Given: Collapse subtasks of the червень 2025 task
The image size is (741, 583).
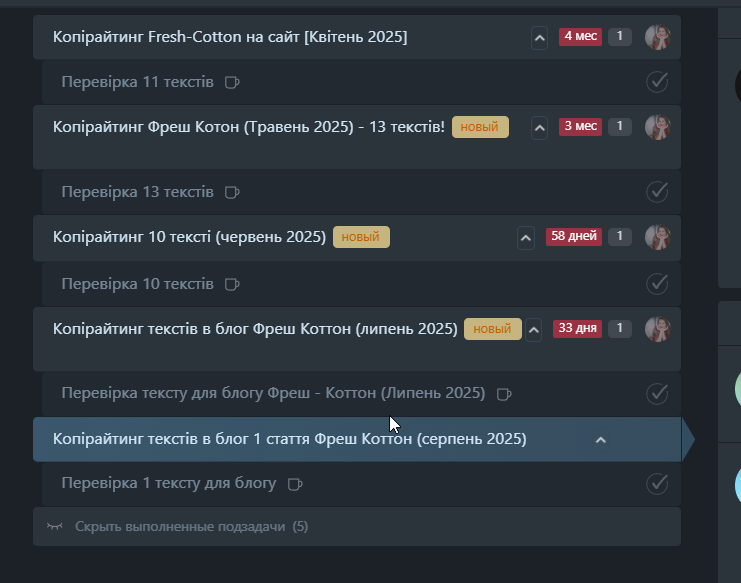Looking at the screenshot, I should tap(526, 238).
